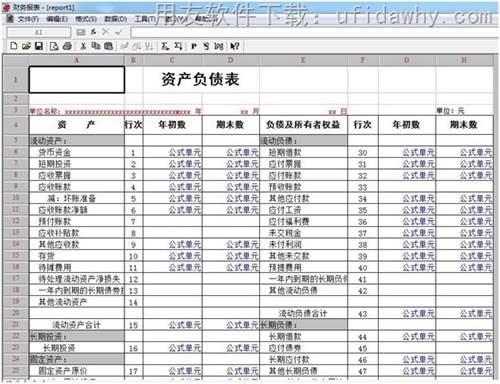This screenshot has height=384, width=500.
Task: Click the 资 产 column heading cell
Action: pos(77,125)
